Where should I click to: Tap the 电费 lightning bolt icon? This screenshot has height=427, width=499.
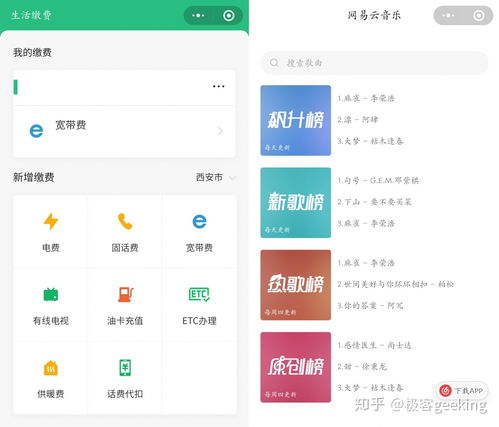coord(51,221)
